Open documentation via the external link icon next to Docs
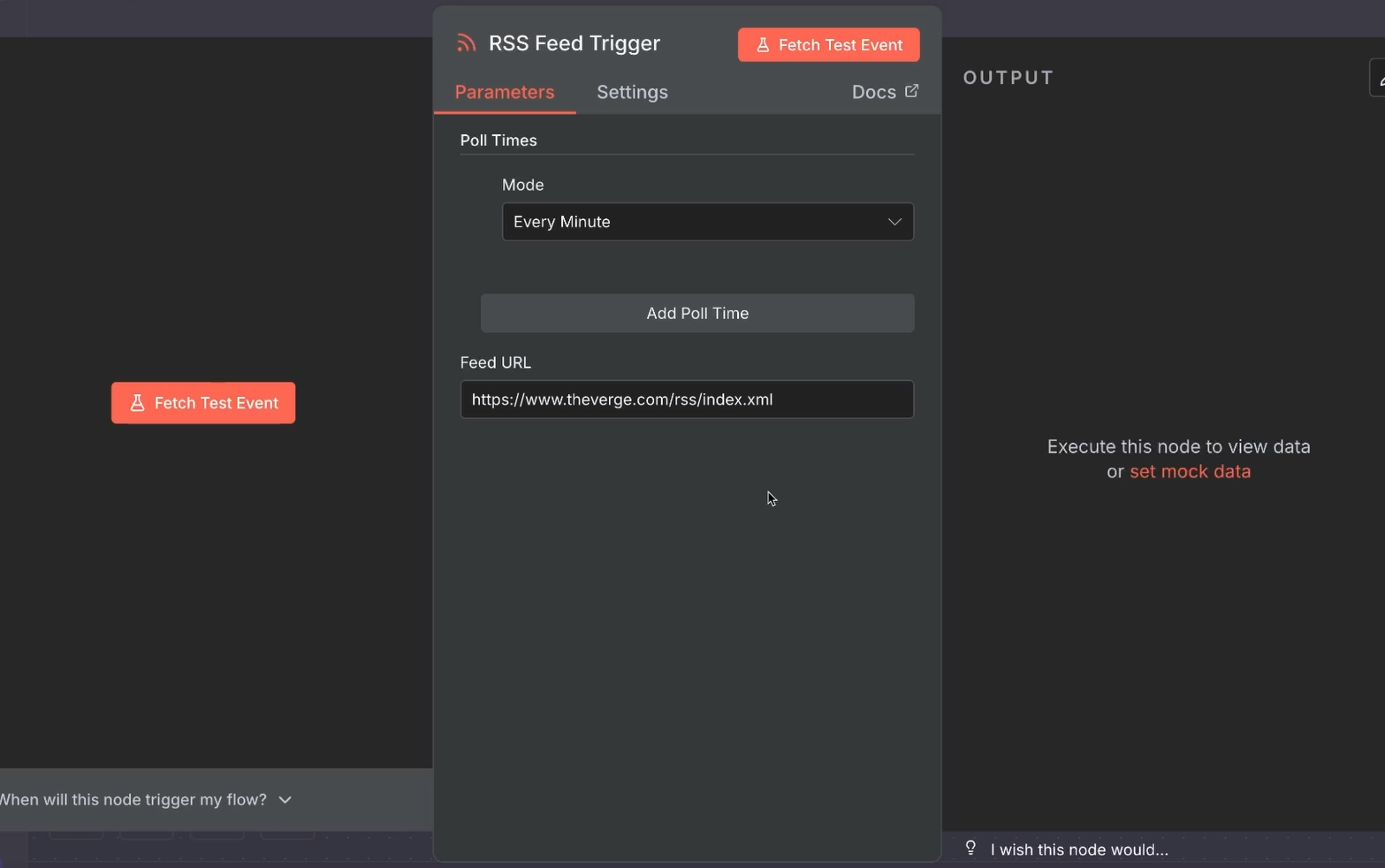This screenshot has width=1385, height=868. [x=911, y=91]
